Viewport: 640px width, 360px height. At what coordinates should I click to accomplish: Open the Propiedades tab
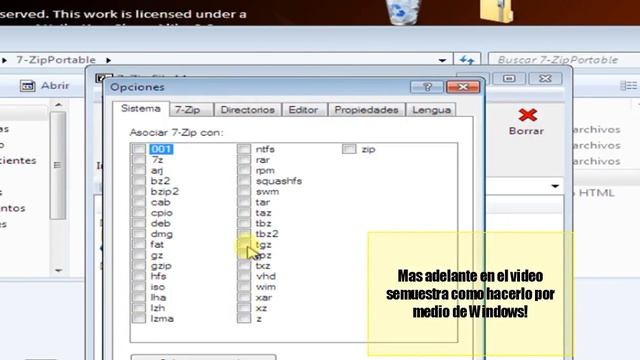coord(366,110)
